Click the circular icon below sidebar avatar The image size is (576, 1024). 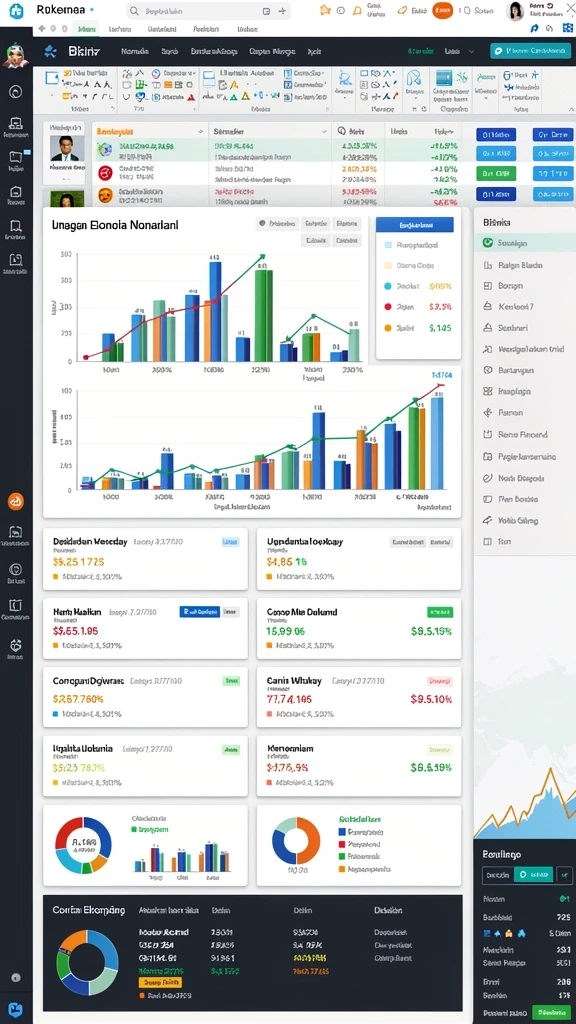[16, 91]
